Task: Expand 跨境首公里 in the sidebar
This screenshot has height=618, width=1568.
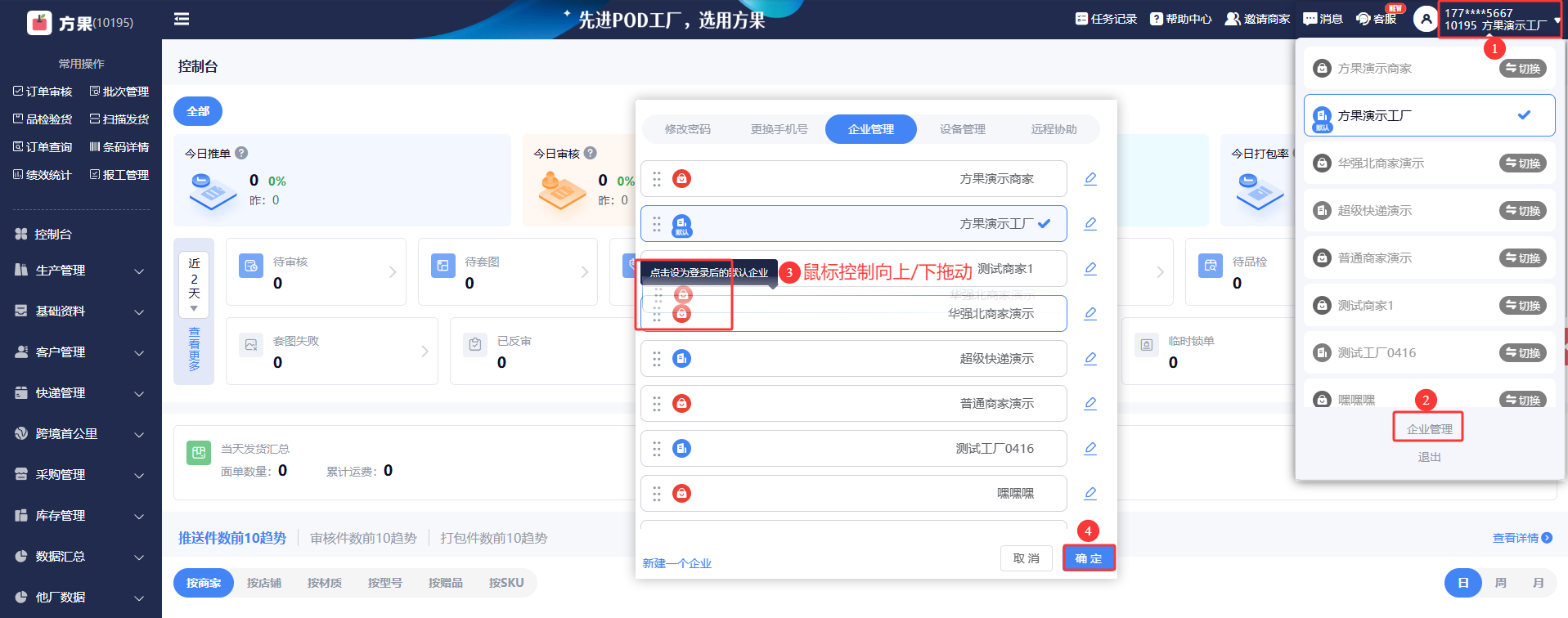Action: [80, 434]
